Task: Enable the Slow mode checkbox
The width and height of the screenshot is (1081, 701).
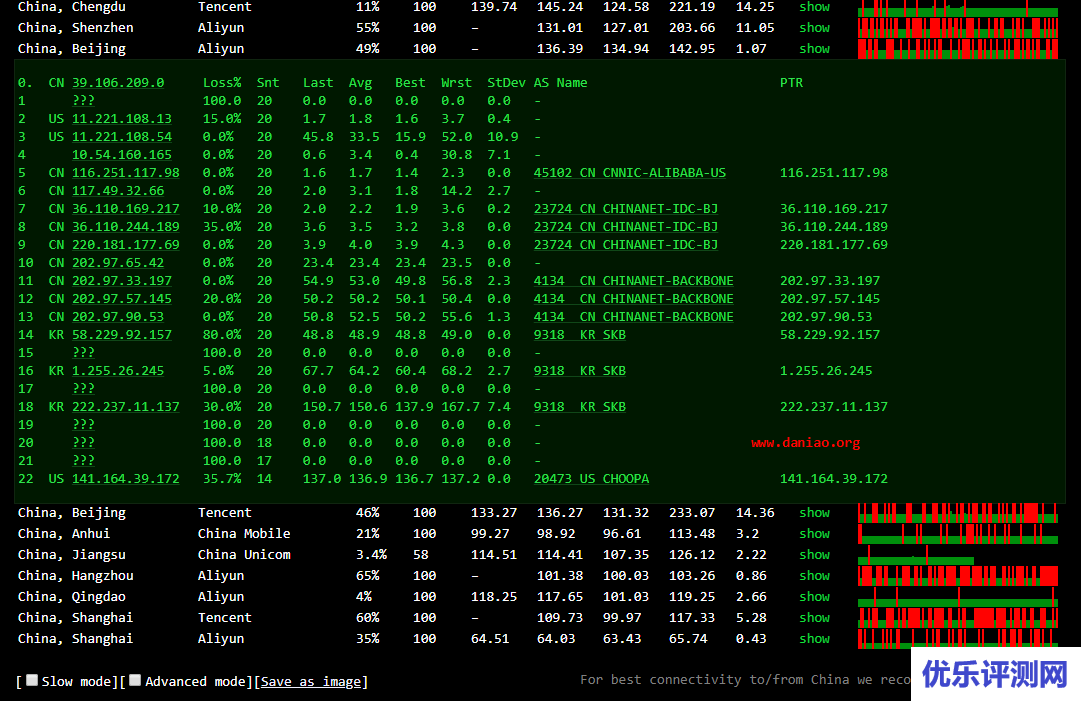Action: coord(32,680)
